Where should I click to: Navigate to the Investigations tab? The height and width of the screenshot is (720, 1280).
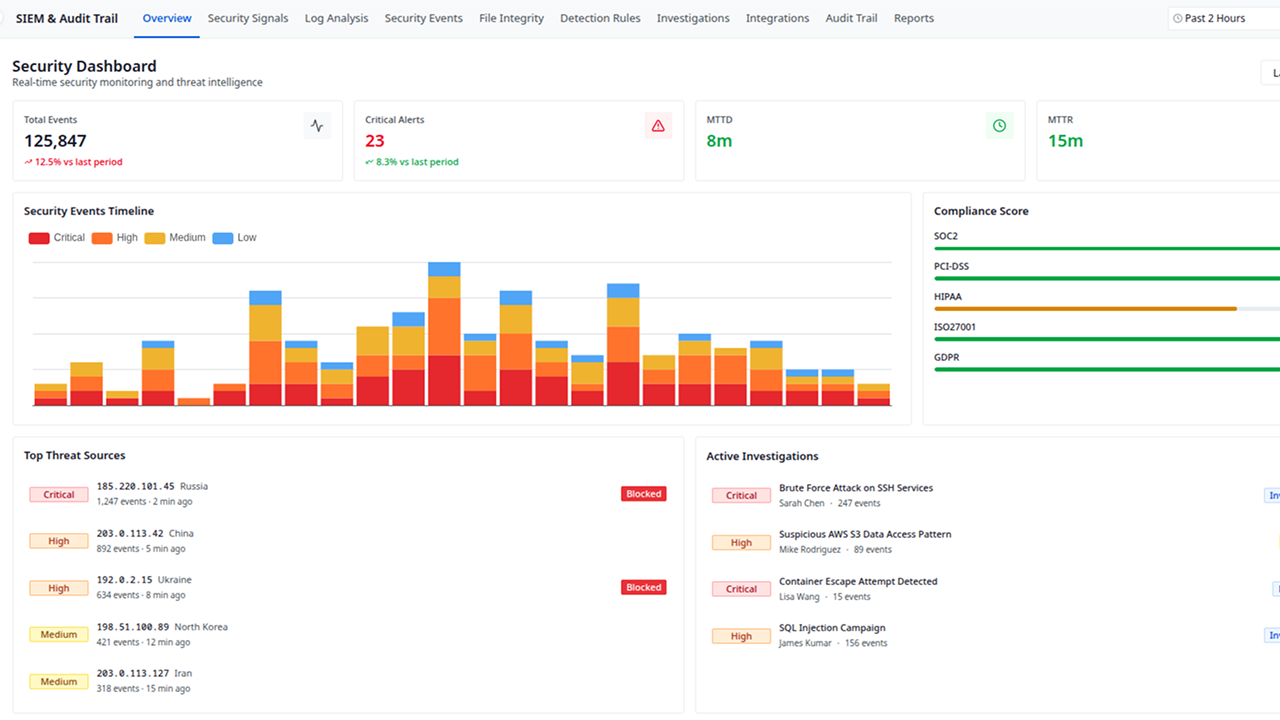pos(693,18)
